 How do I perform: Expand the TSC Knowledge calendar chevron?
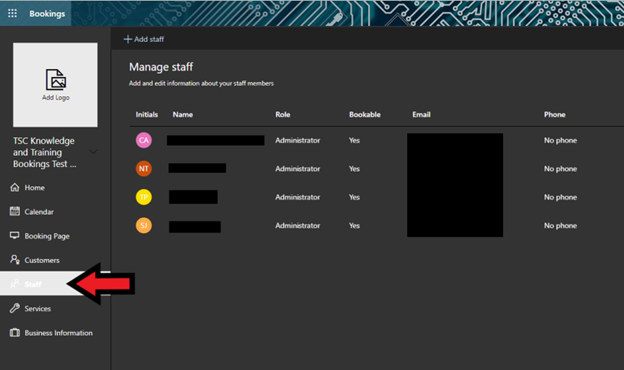93,152
